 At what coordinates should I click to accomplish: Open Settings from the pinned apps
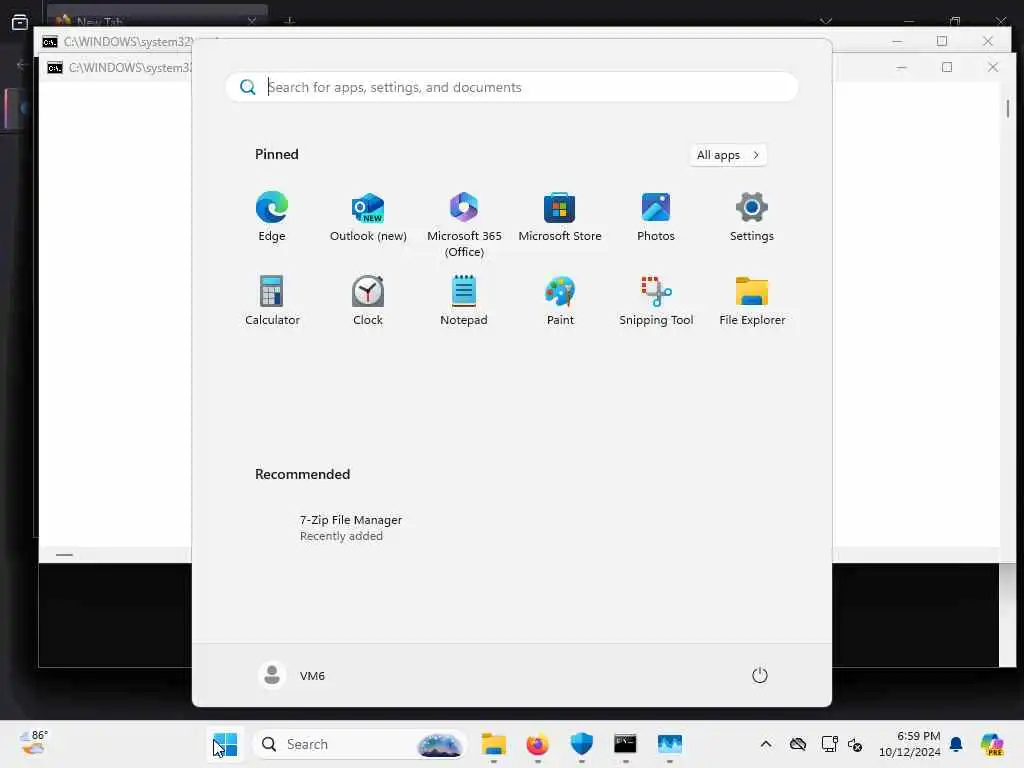pyautogui.click(x=752, y=217)
